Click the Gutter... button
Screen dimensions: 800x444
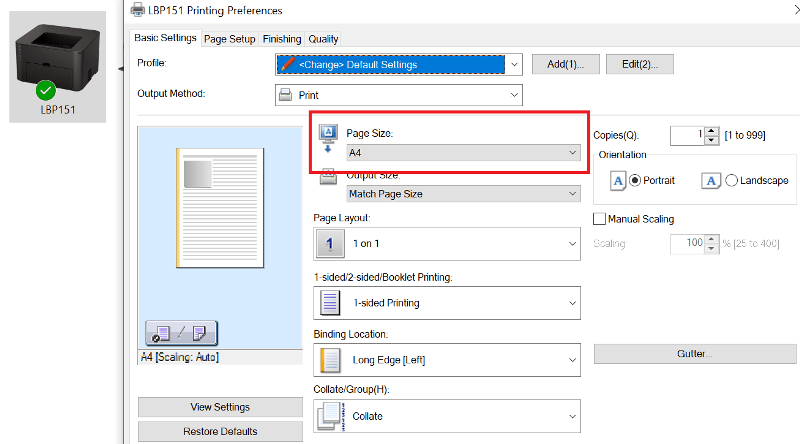click(x=695, y=354)
